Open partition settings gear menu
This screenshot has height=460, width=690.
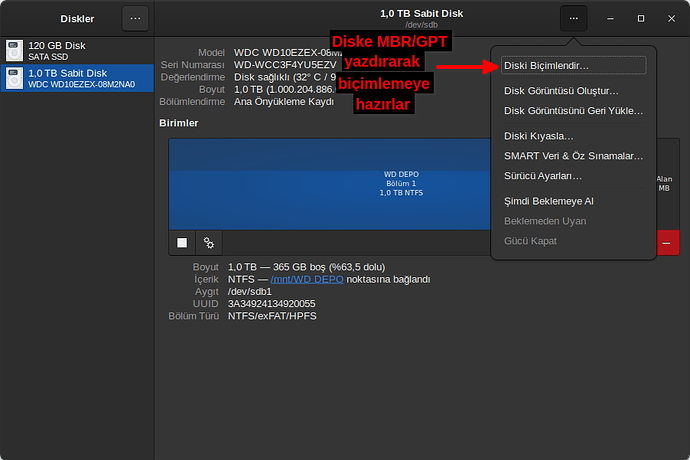208,242
